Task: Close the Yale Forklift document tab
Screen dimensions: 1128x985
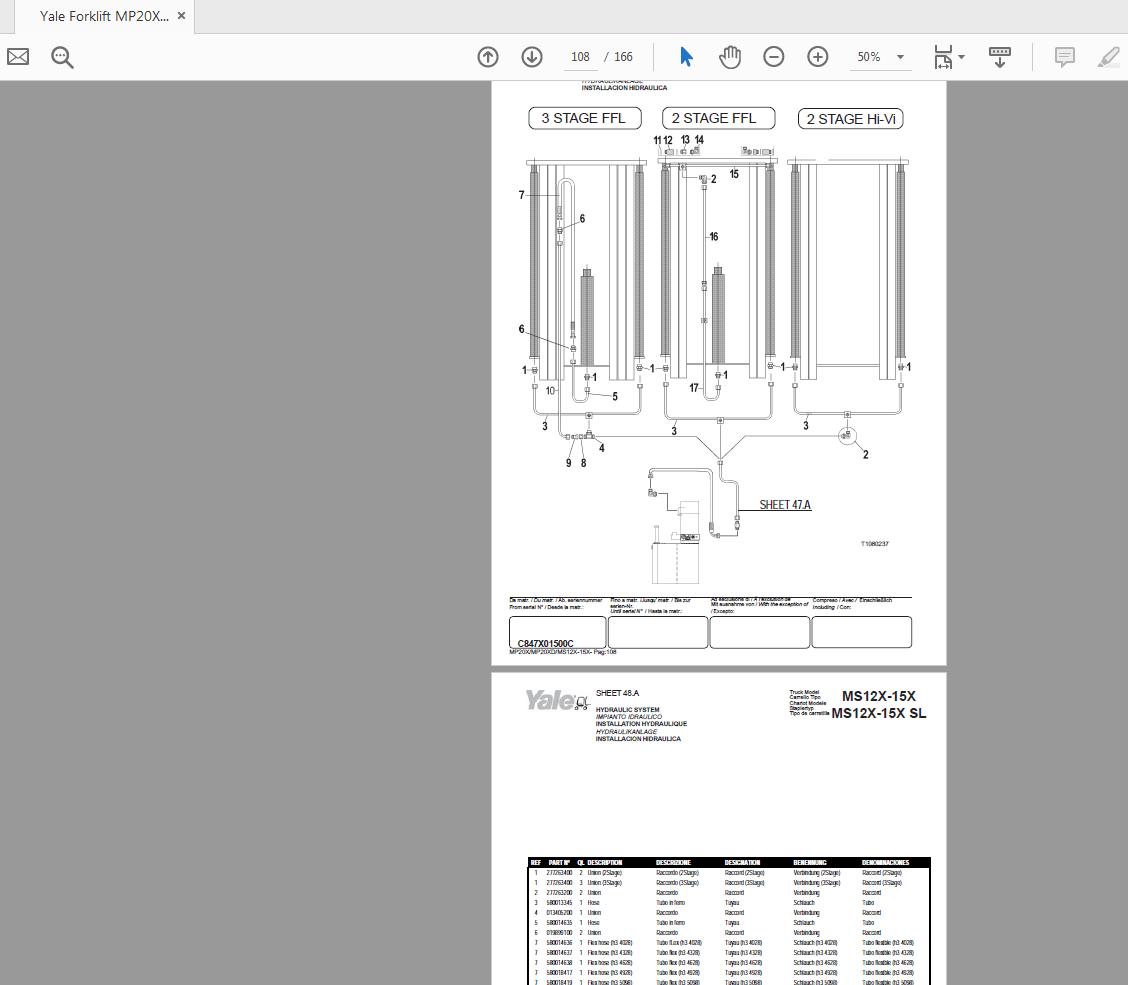Action: coord(181,15)
